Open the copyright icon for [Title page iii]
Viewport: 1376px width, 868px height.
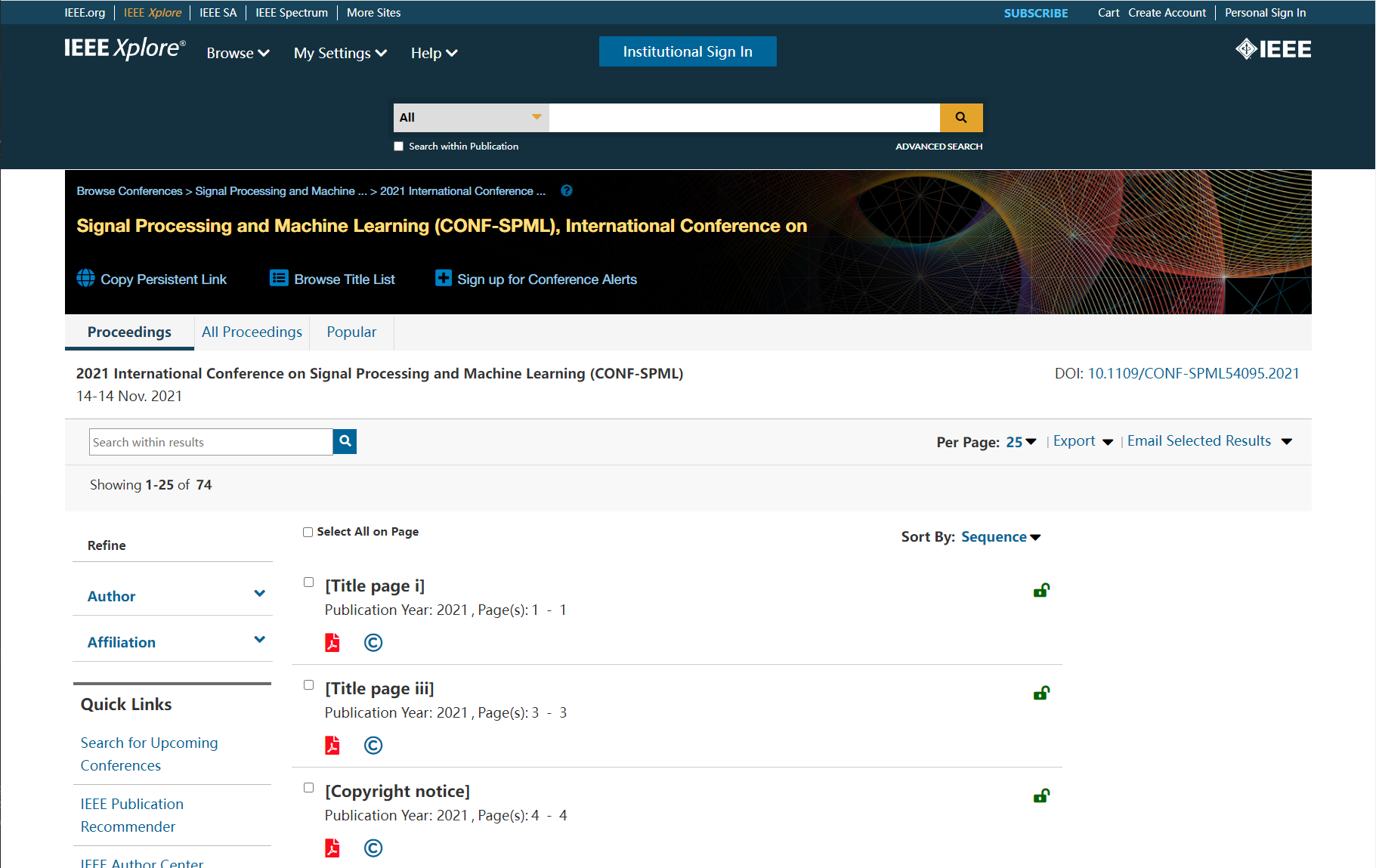[x=373, y=746]
